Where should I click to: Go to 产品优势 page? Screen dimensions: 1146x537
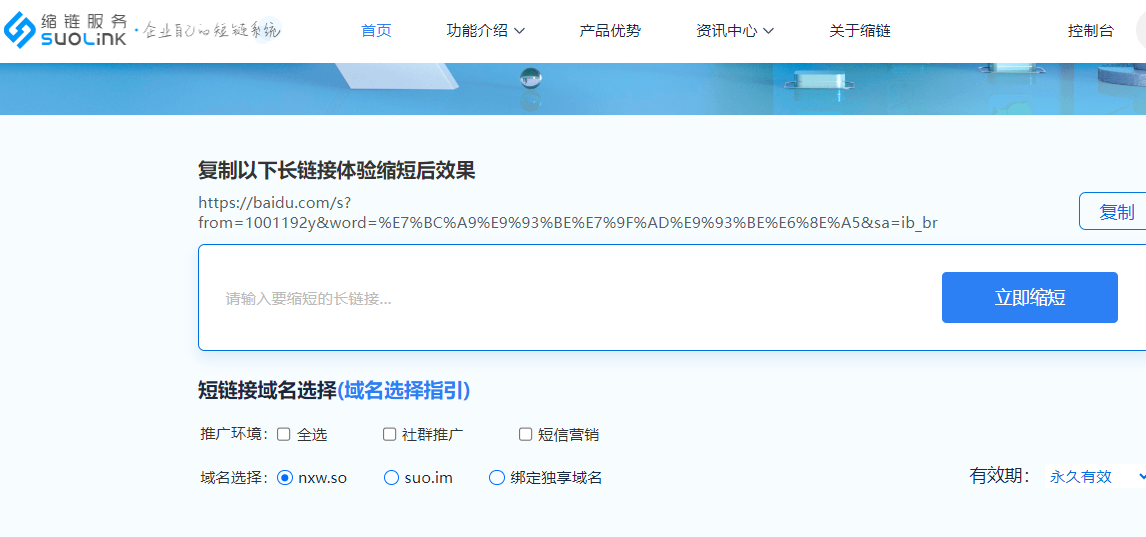pyautogui.click(x=610, y=30)
